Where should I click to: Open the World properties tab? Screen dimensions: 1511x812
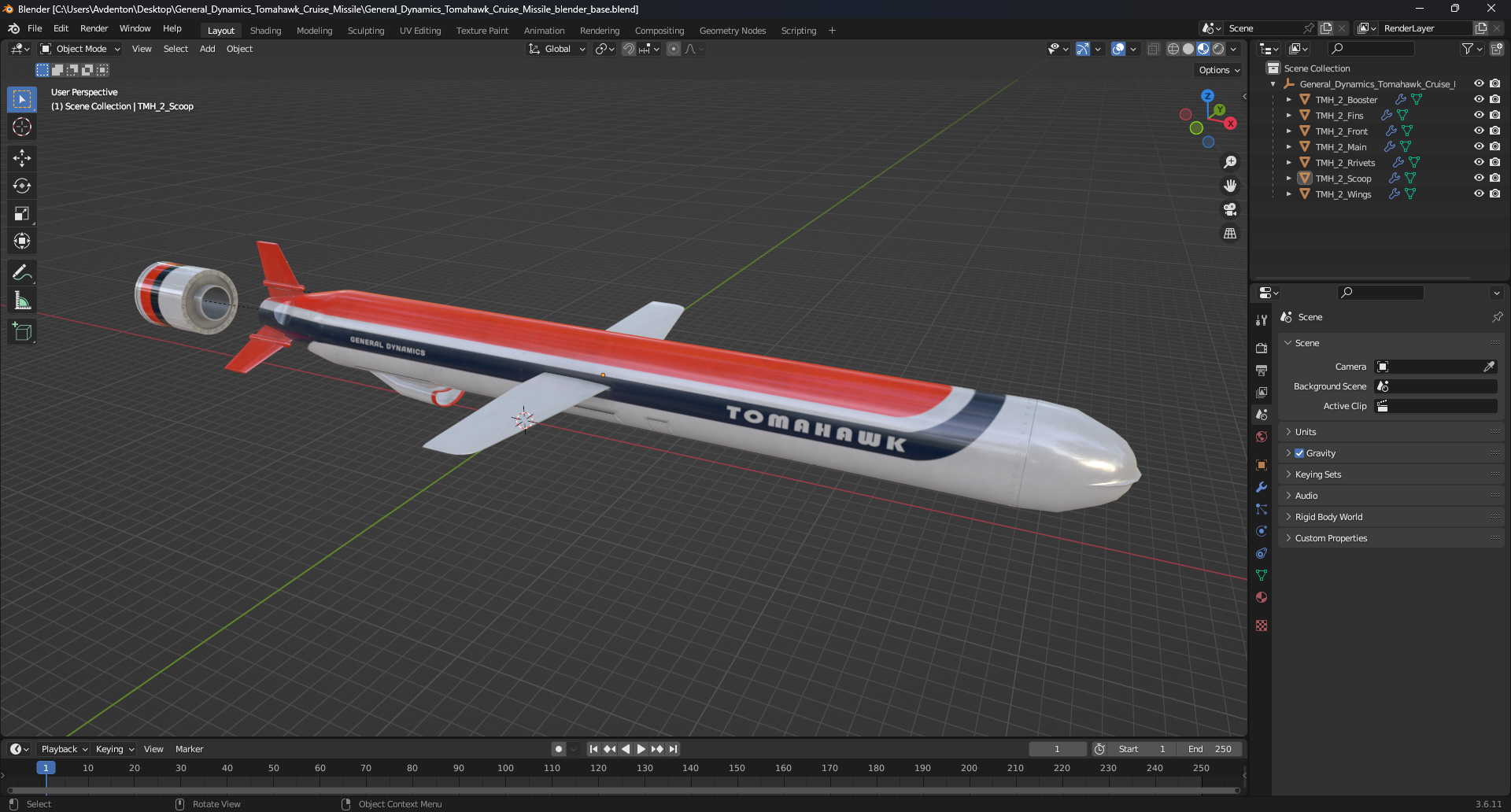tap(1262, 437)
